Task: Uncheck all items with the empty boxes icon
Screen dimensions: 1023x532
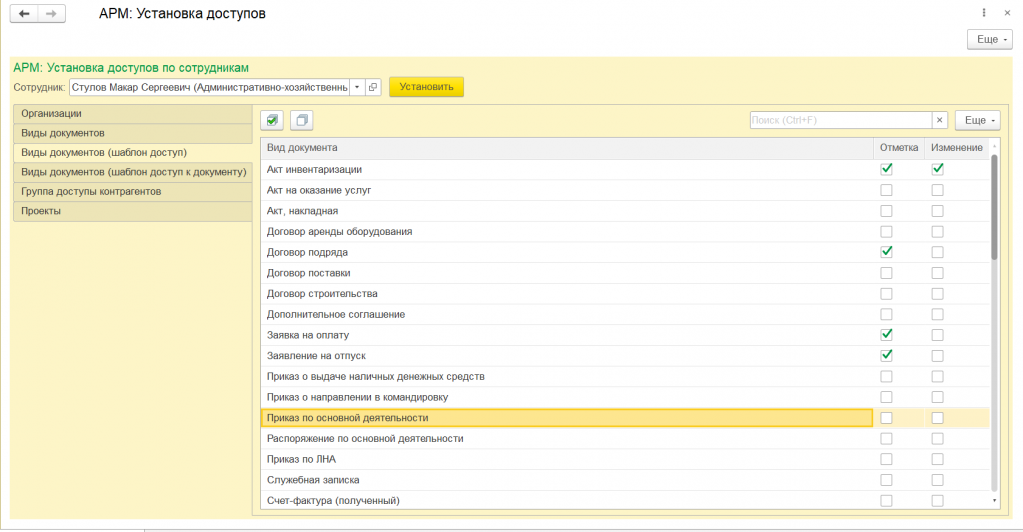Action: click(301, 120)
